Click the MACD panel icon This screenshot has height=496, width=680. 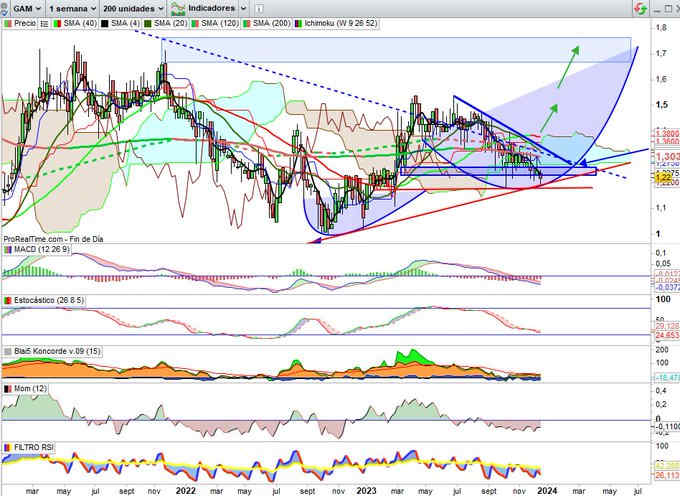point(8,250)
